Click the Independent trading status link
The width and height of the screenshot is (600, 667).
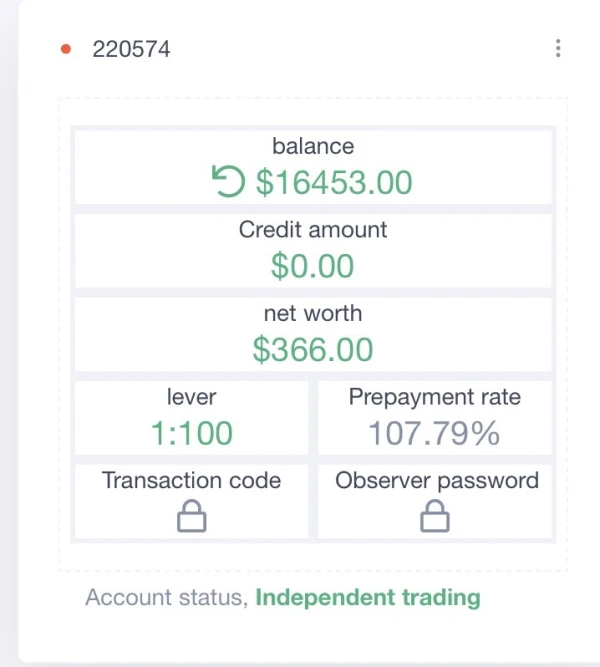tap(368, 598)
